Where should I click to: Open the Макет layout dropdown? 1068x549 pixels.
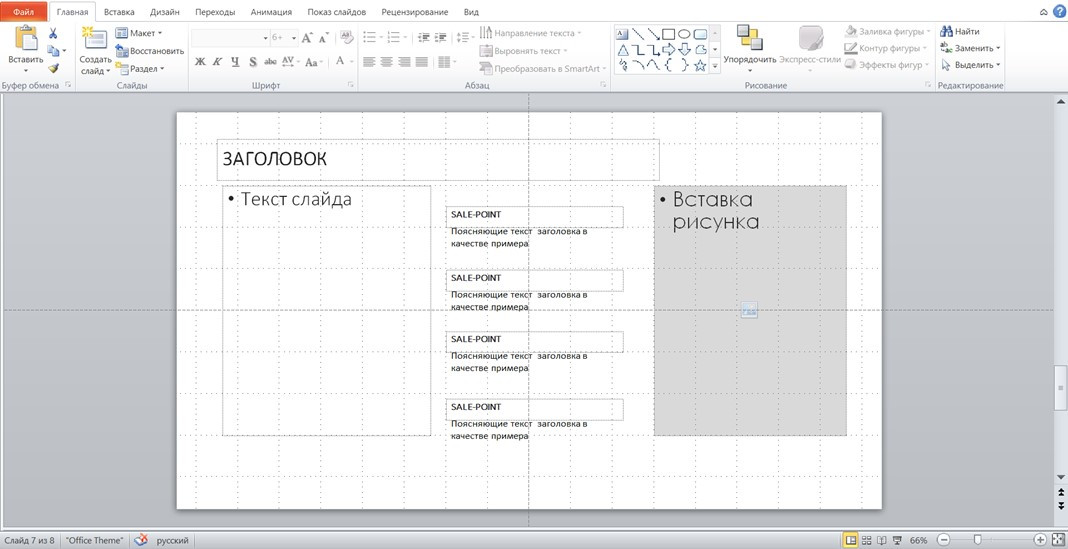click(x=139, y=33)
